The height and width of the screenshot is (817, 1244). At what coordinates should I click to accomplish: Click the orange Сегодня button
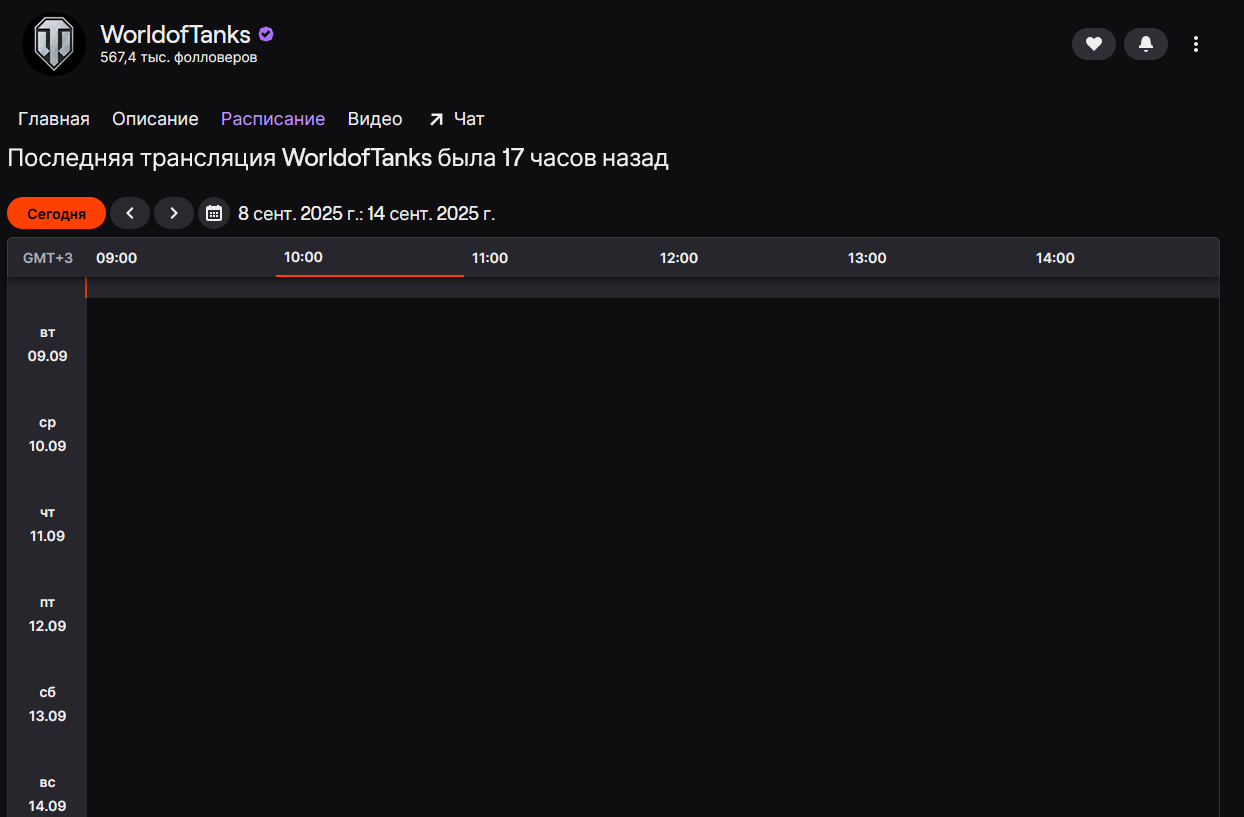click(x=56, y=213)
